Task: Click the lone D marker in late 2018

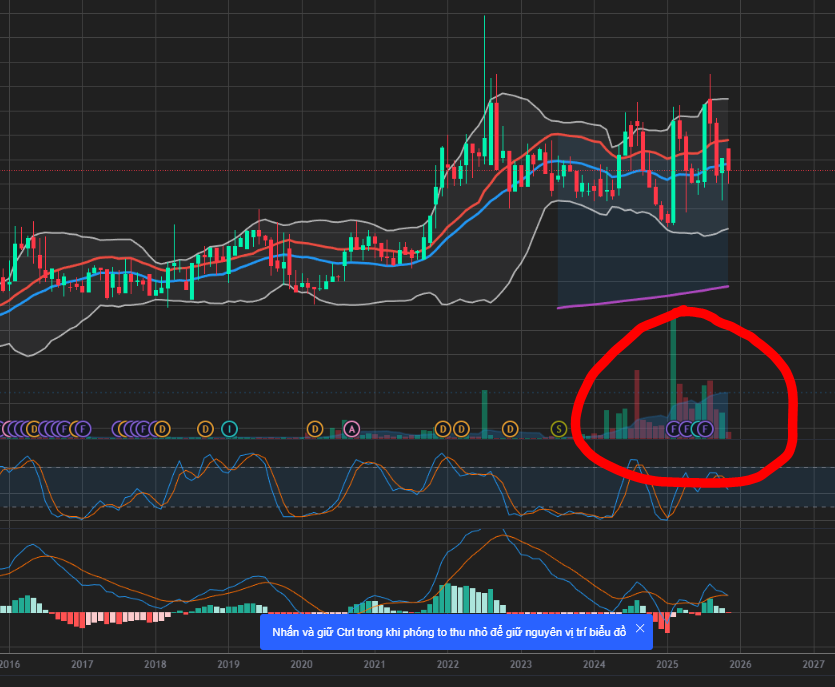Action: click(205, 429)
